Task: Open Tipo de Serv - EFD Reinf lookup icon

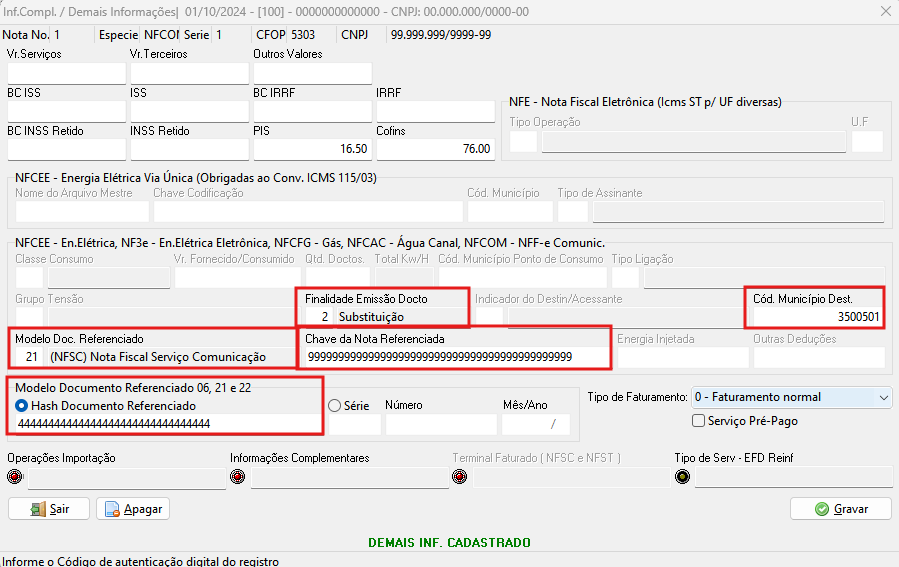Action: tap(682, 476)
